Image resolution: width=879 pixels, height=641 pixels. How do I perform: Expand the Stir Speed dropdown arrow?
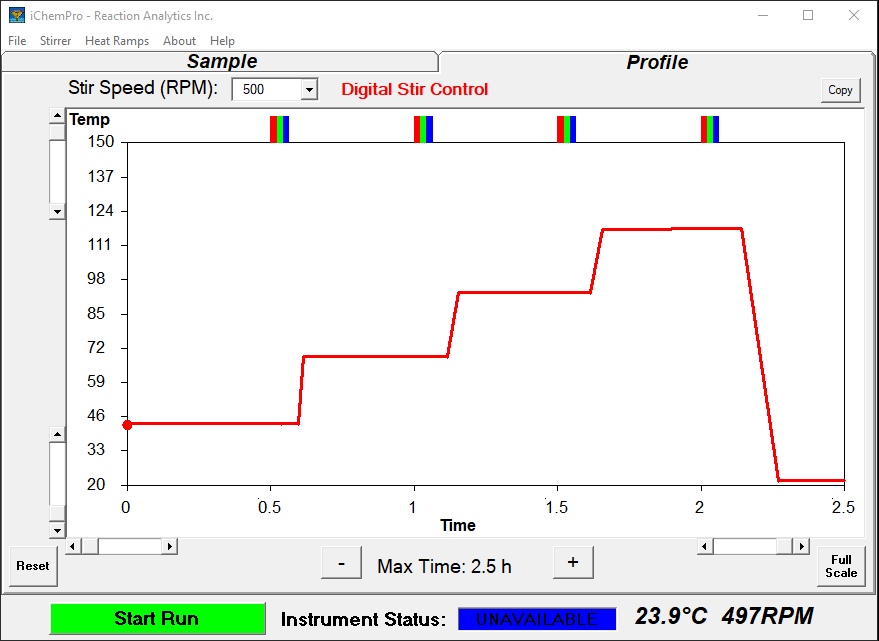(x=309, y=90)
